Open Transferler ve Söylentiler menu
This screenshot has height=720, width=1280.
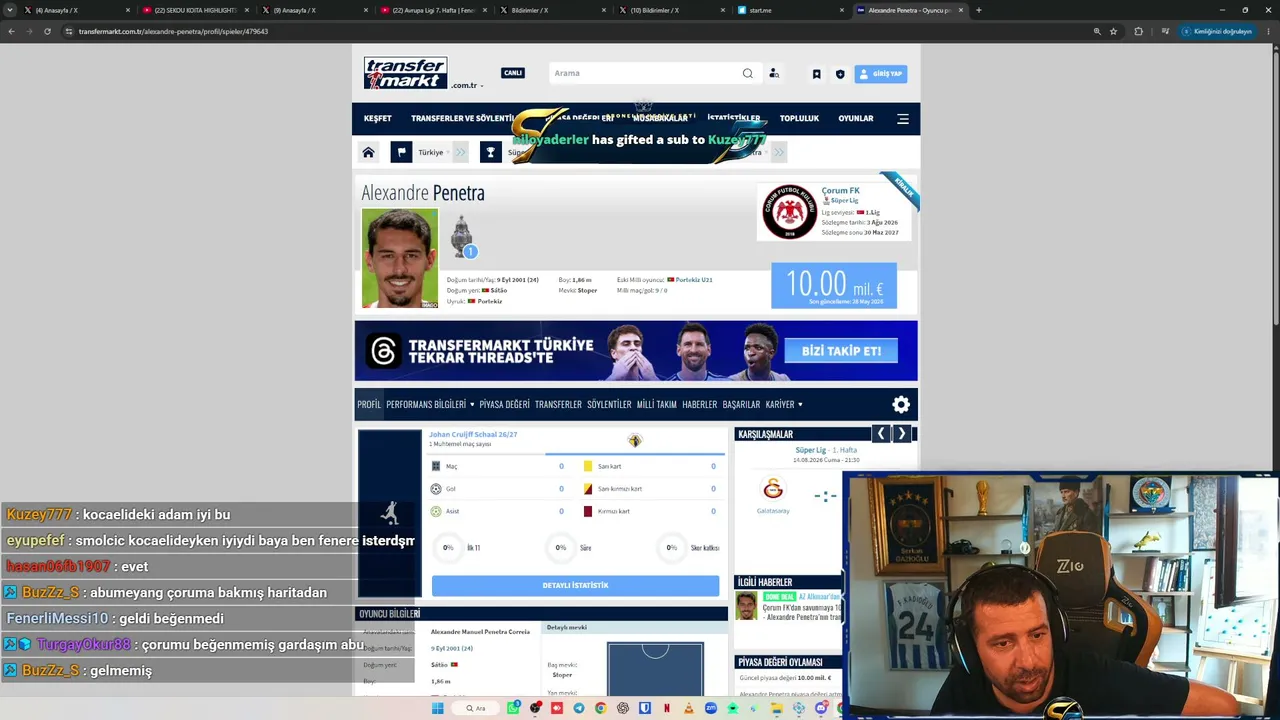pyautogui.click(x=462, y=118)
